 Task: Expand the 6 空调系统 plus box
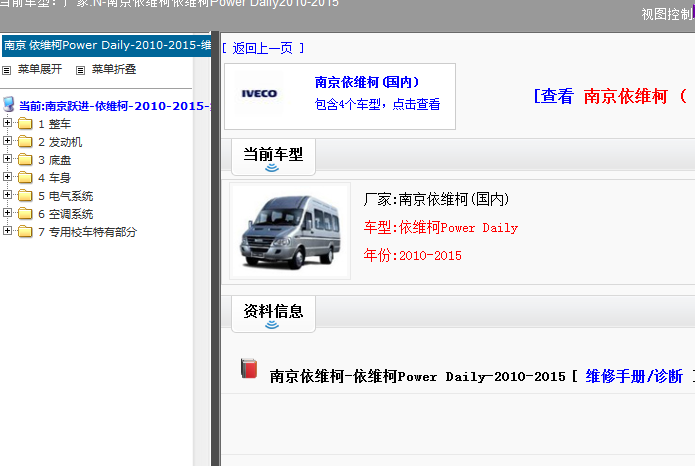[x=8, y=214]
